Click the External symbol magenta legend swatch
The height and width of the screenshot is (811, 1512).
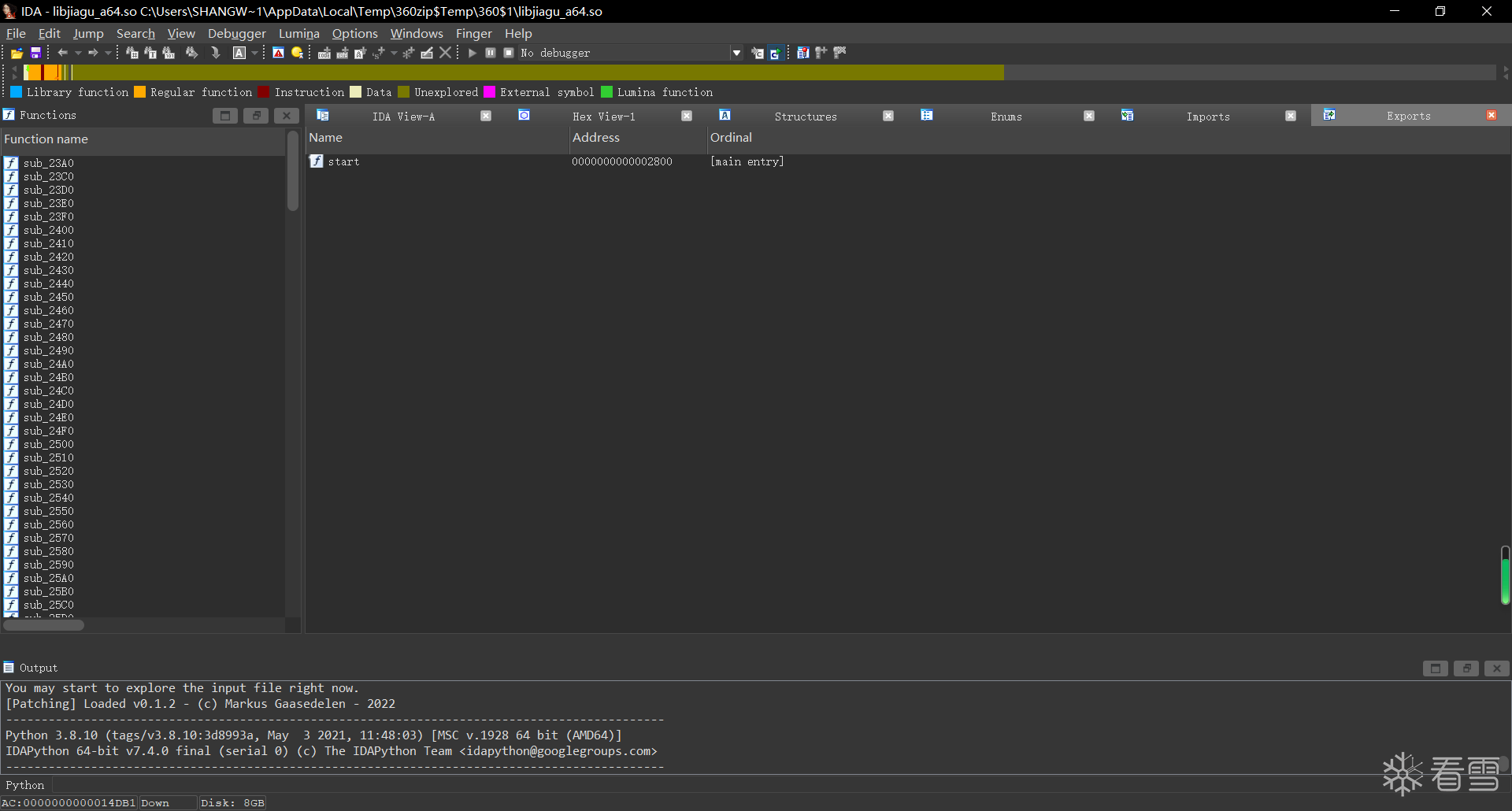click(490, 92)
